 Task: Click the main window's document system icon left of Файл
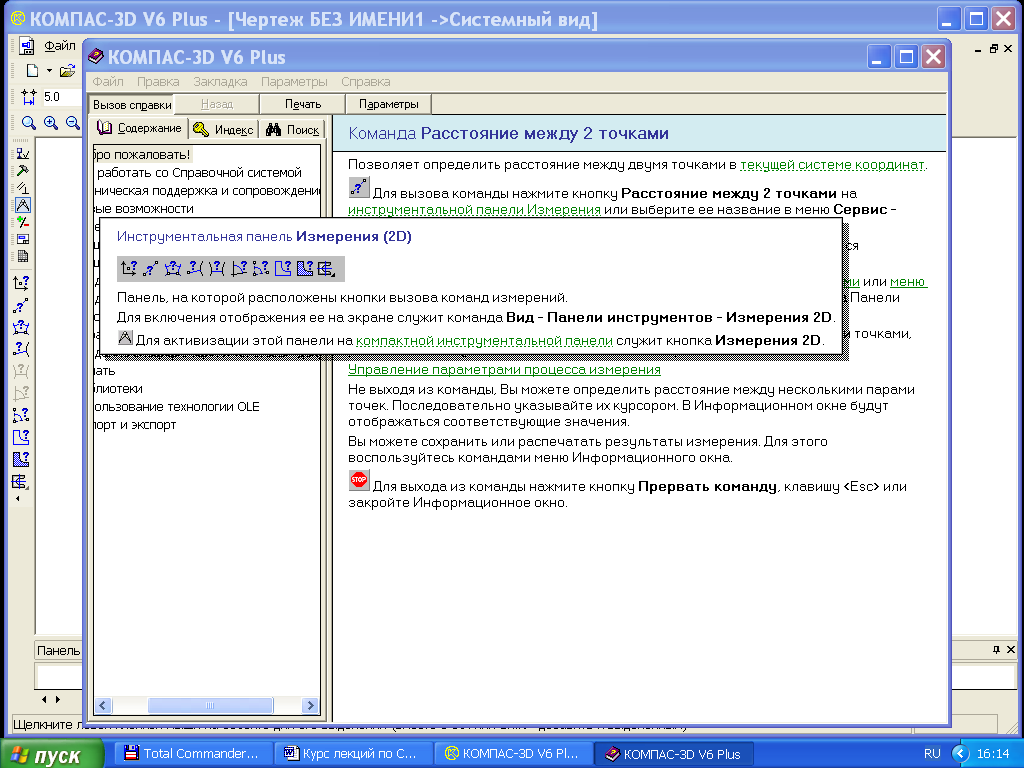[27, 46]
